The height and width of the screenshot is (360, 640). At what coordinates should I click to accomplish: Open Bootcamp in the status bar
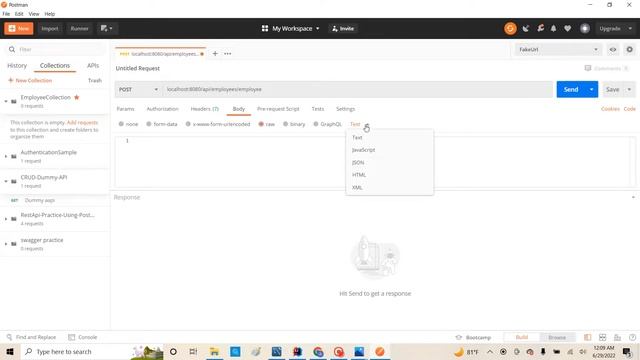point(473,338)
